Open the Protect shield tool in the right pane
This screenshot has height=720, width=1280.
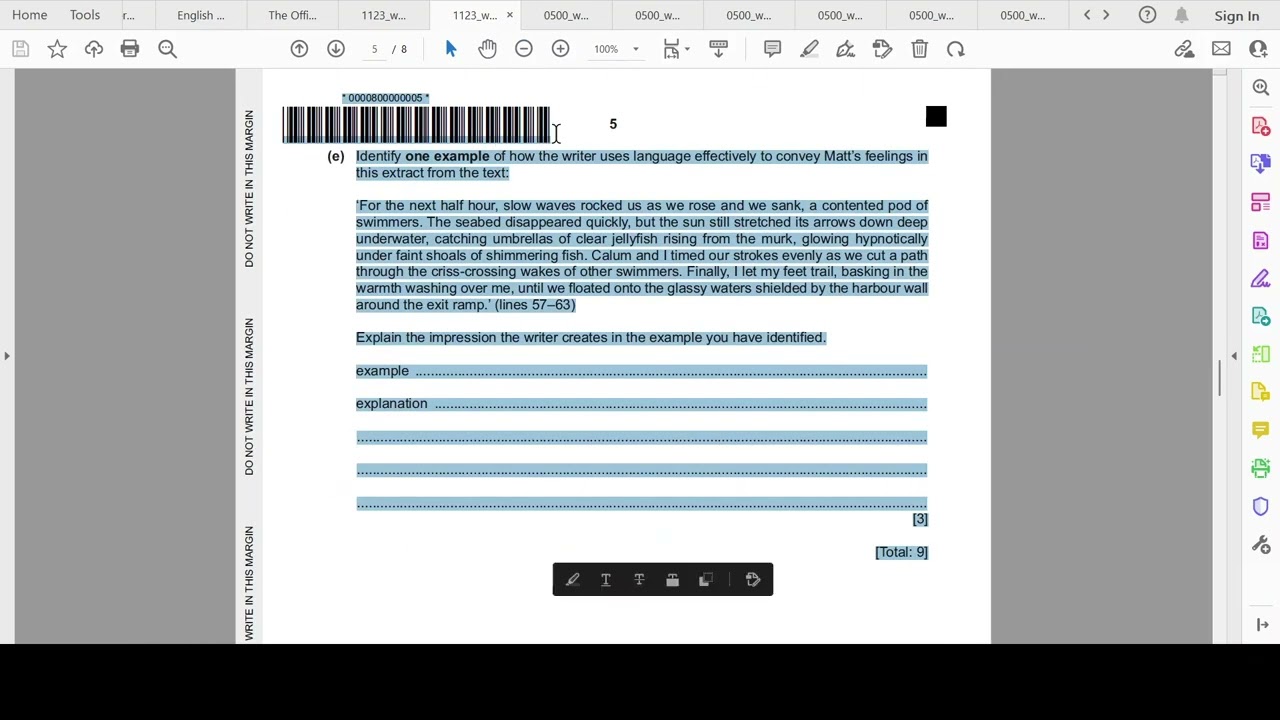1260,506
